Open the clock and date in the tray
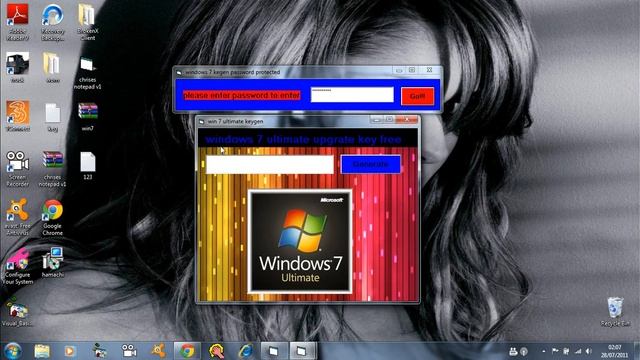The height and width of the screenshot is (360, 640). (x=614, y=351)
